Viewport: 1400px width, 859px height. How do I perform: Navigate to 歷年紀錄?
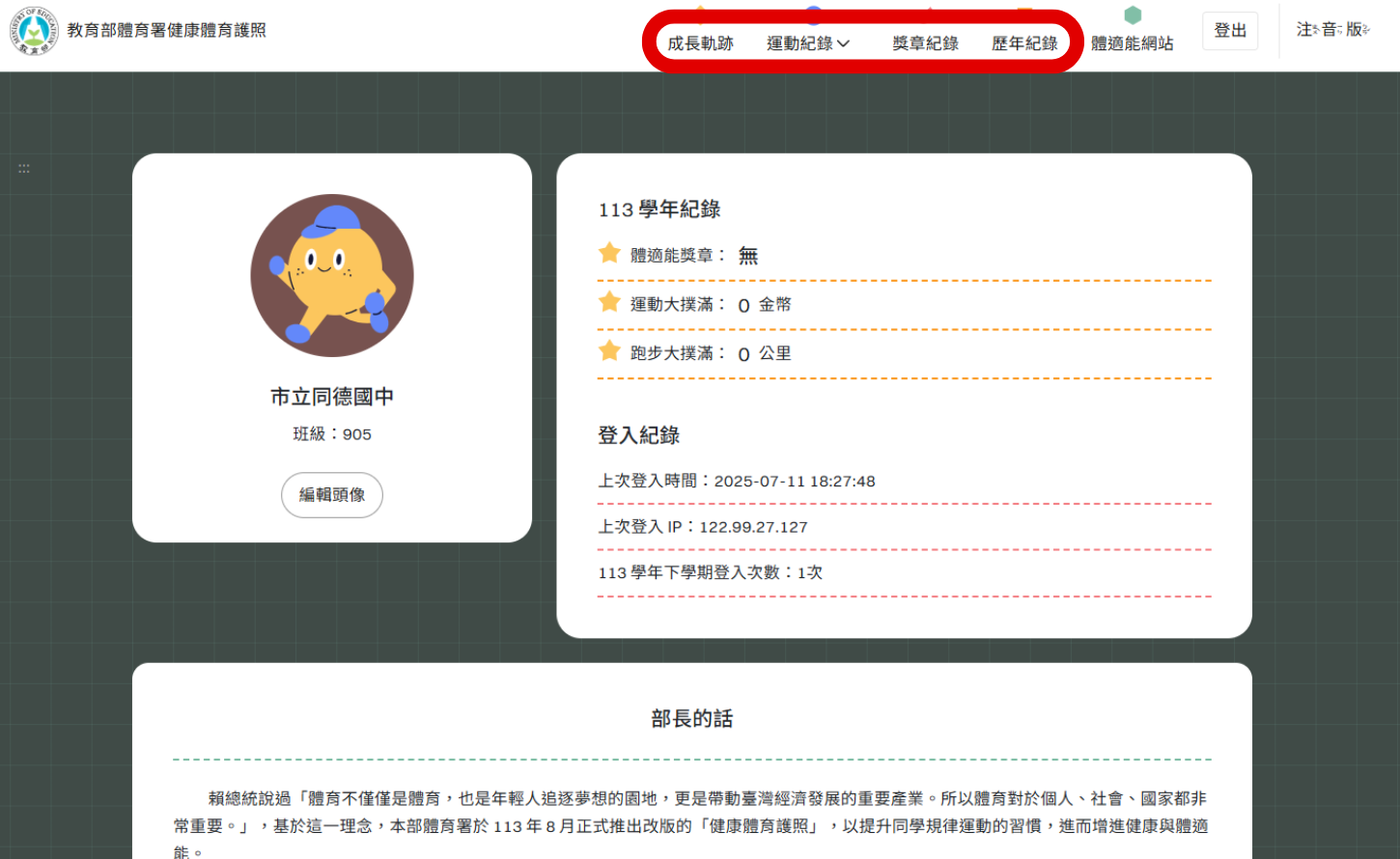coord(1023,43)
